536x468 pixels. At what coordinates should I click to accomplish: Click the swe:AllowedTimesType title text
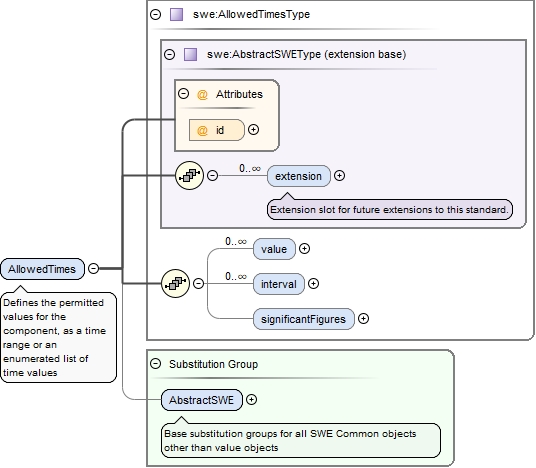point(251,14)
